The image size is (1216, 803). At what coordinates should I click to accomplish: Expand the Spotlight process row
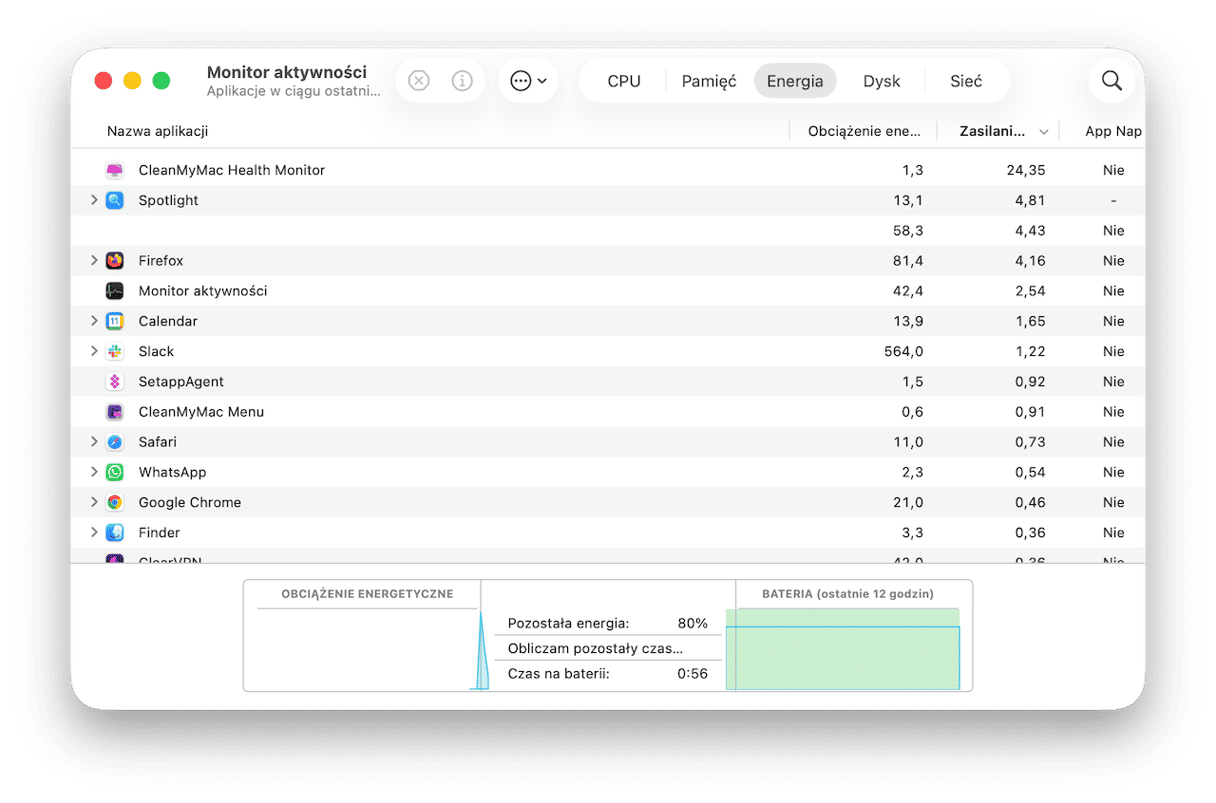(94, 200)
